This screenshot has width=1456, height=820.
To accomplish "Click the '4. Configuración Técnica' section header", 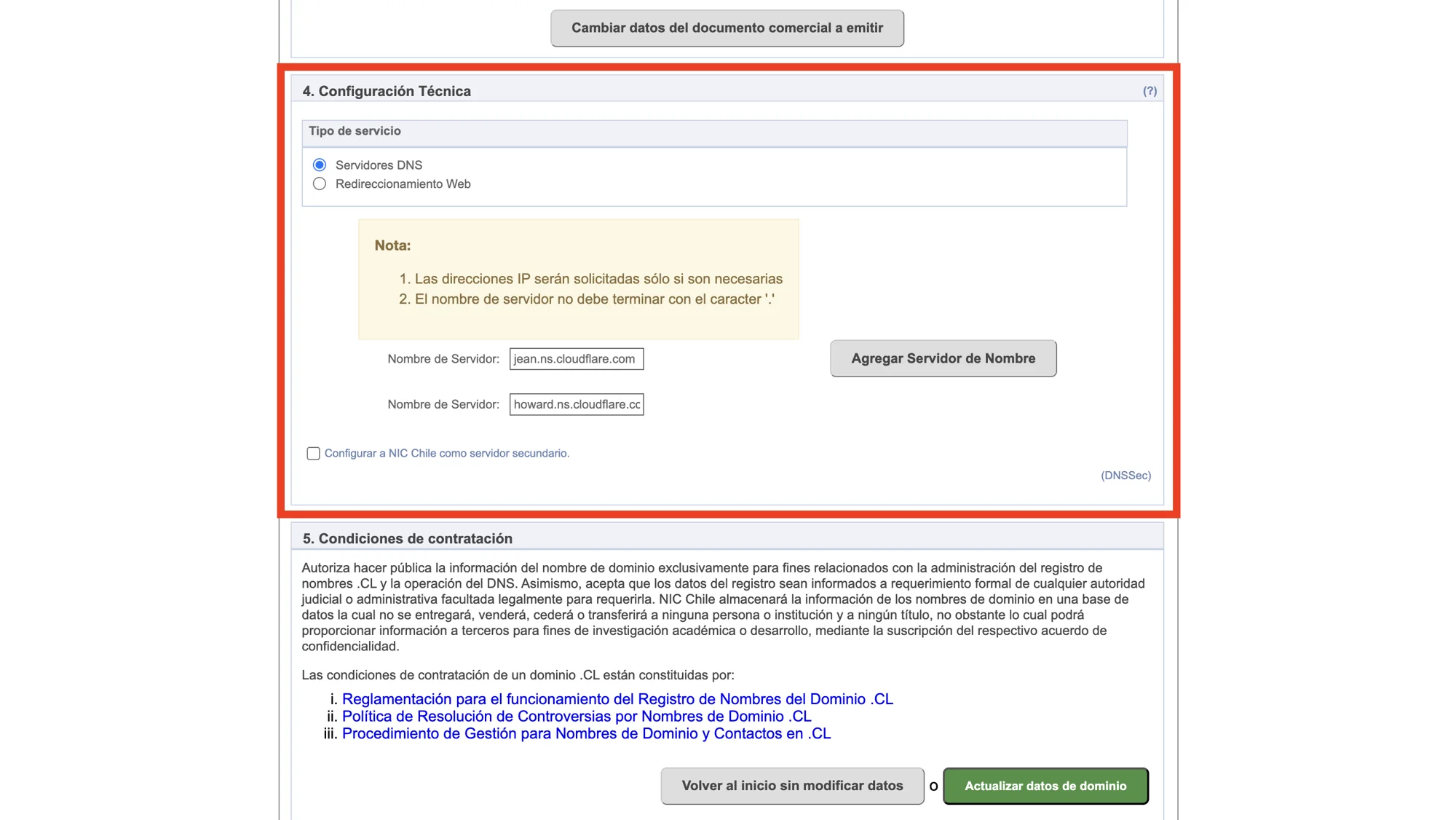I will pos(387,91).
